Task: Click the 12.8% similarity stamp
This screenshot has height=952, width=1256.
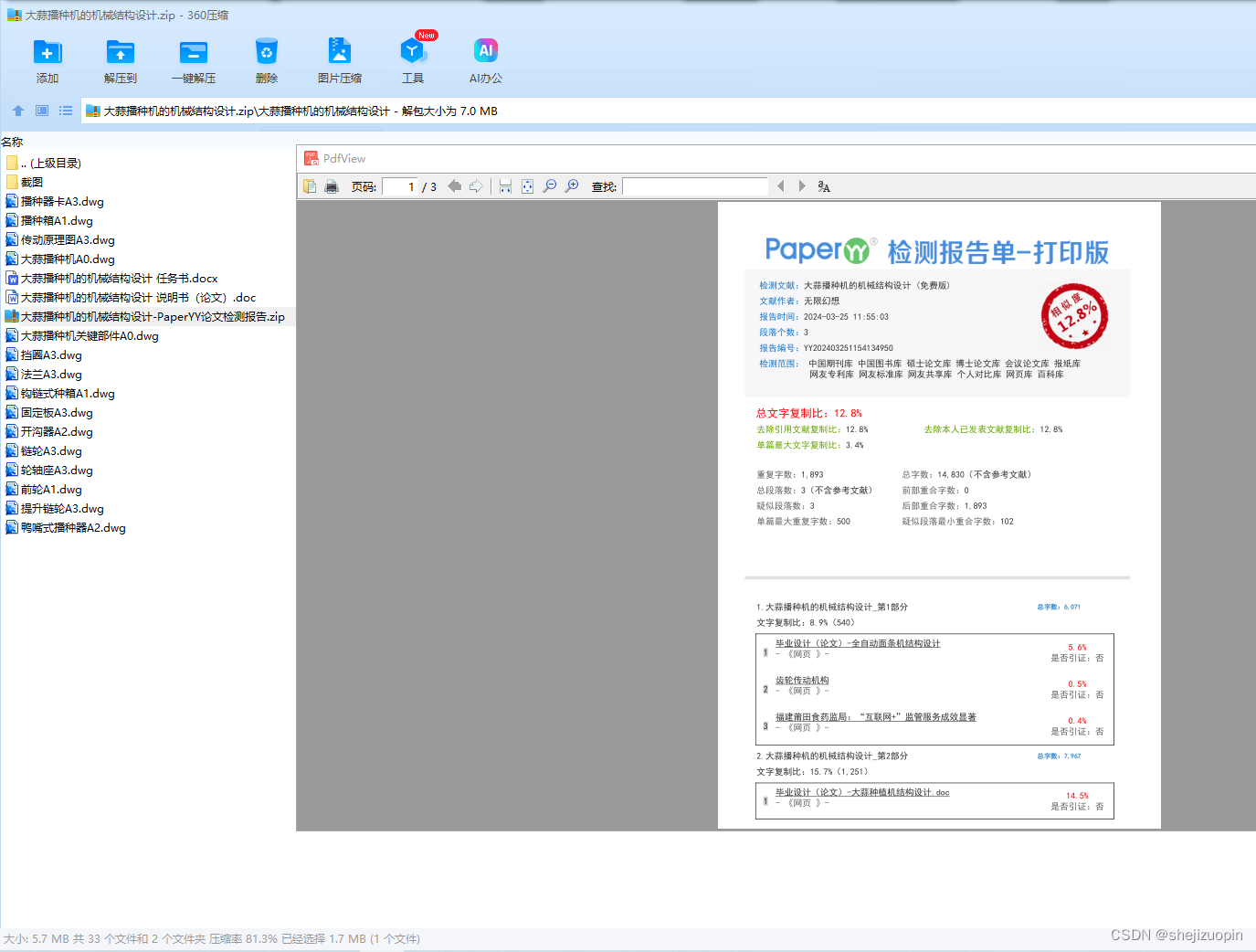Action: click(x=1074, y=316)
